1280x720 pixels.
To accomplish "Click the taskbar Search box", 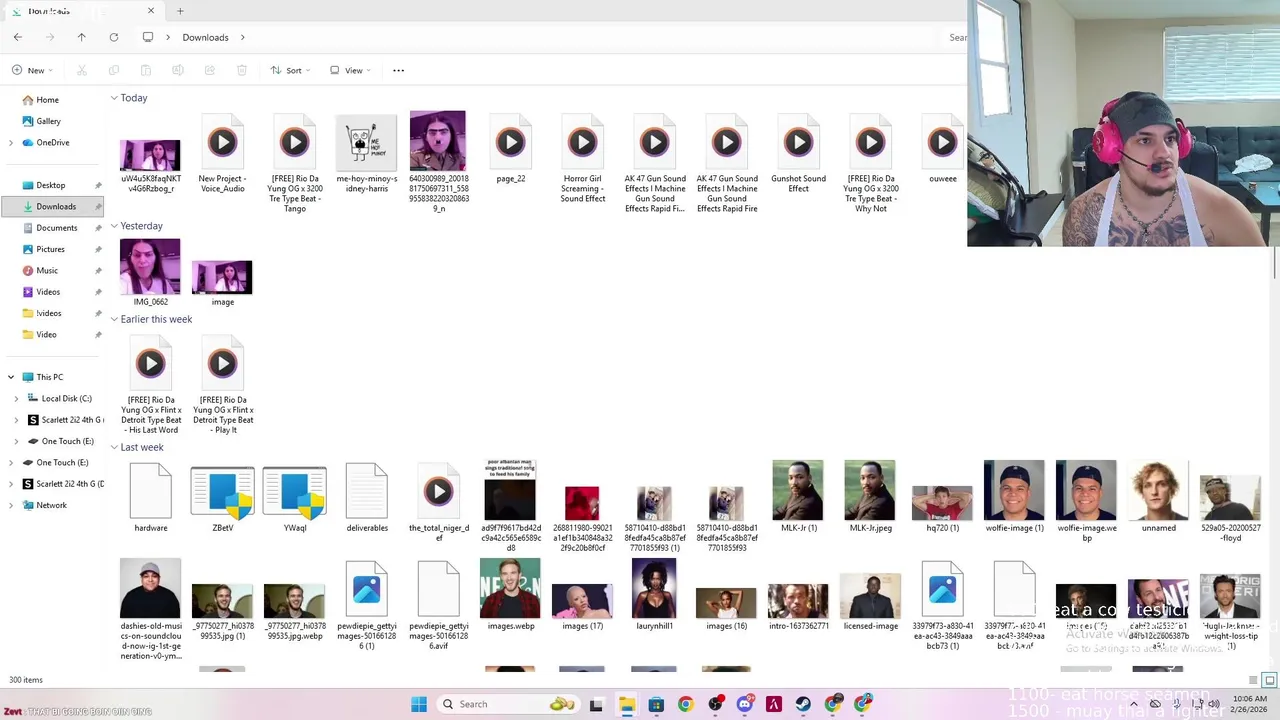I will click(509, 704).
